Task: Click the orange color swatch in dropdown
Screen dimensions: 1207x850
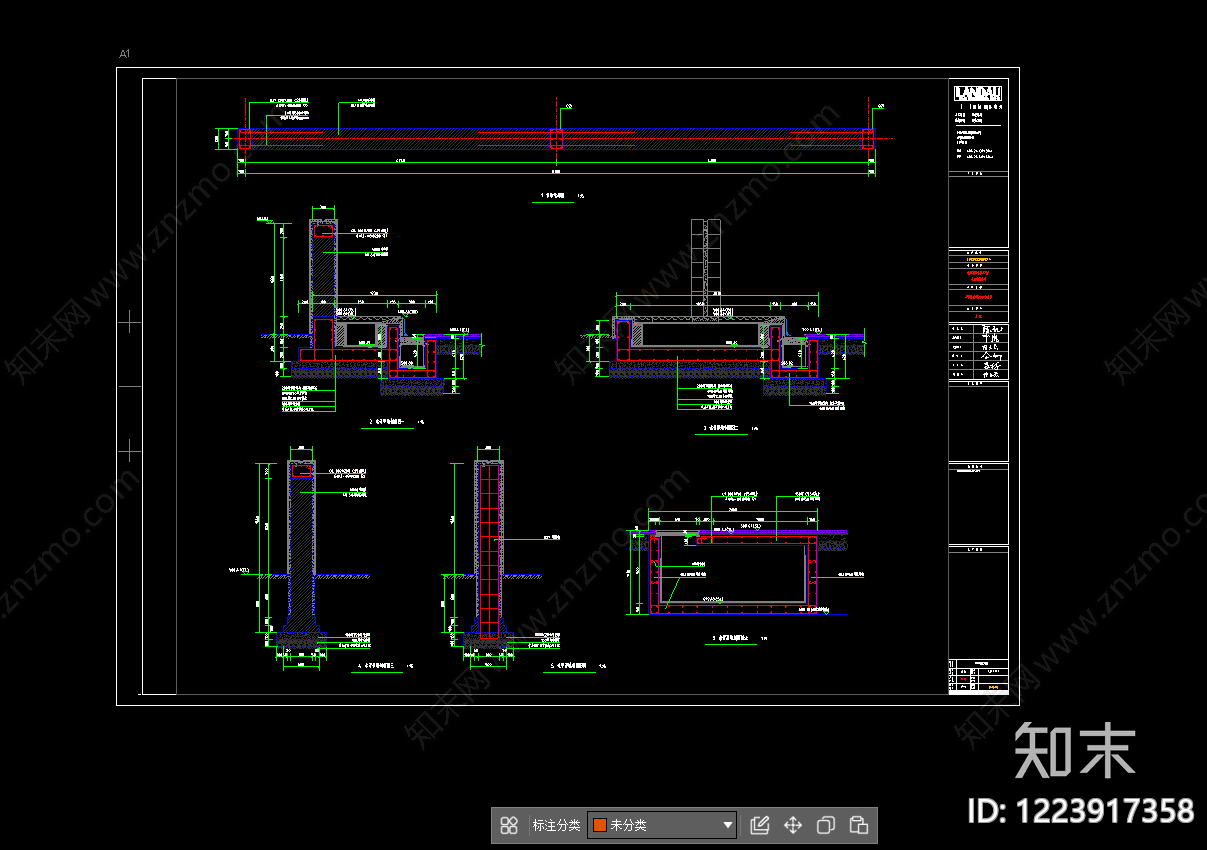Action: 600,825
